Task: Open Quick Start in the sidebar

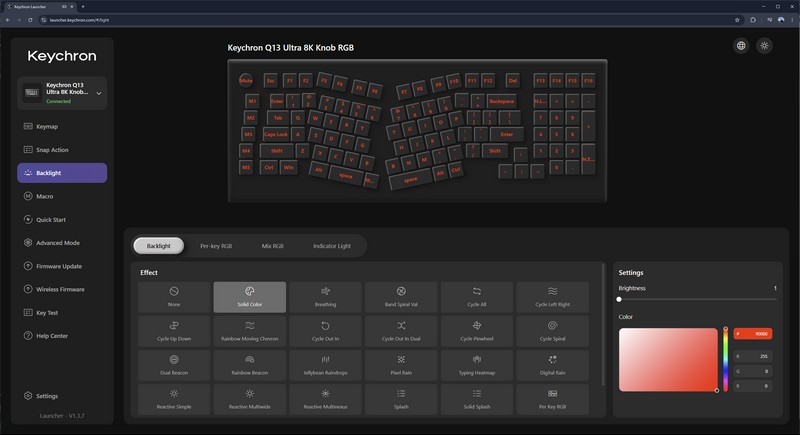Action: point(62,219)
